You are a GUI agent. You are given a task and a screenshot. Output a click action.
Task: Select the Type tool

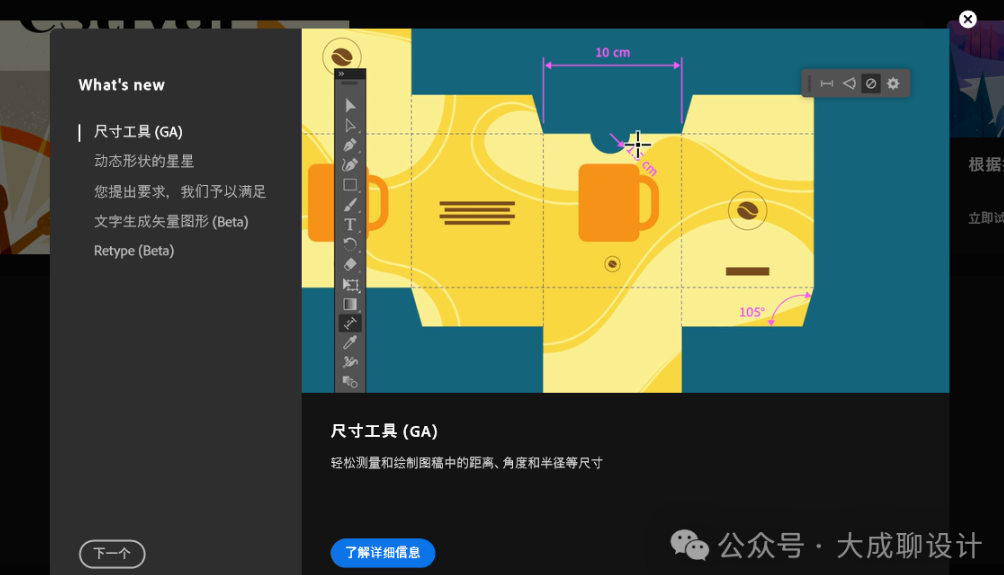click(x=350, y=225)
